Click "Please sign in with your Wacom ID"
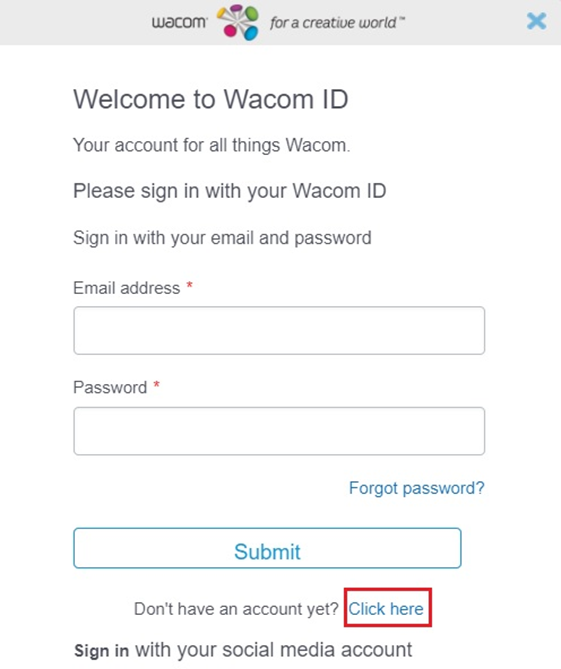 [x=230, y=191]
